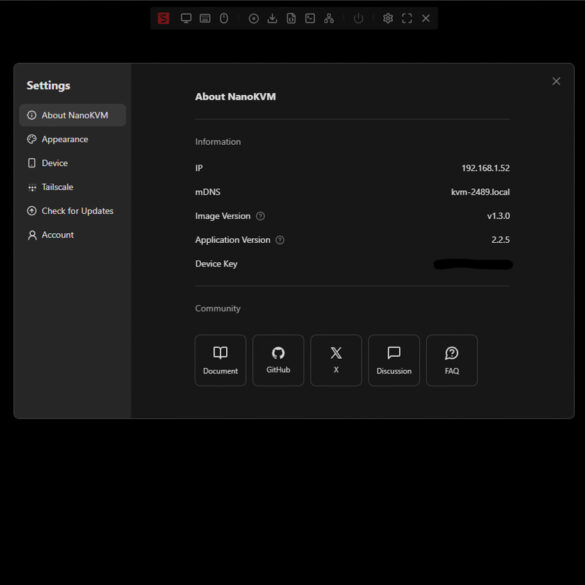Open Account settings section
The width and height of the screenshot is (585, 585).
[x=73, y=235]
